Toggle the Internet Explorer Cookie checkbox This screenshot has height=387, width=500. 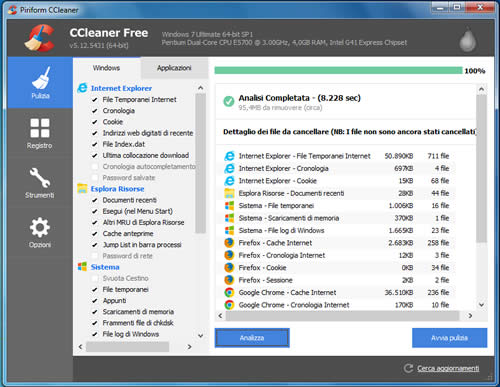pyautogui.click(x=95, y=122)
